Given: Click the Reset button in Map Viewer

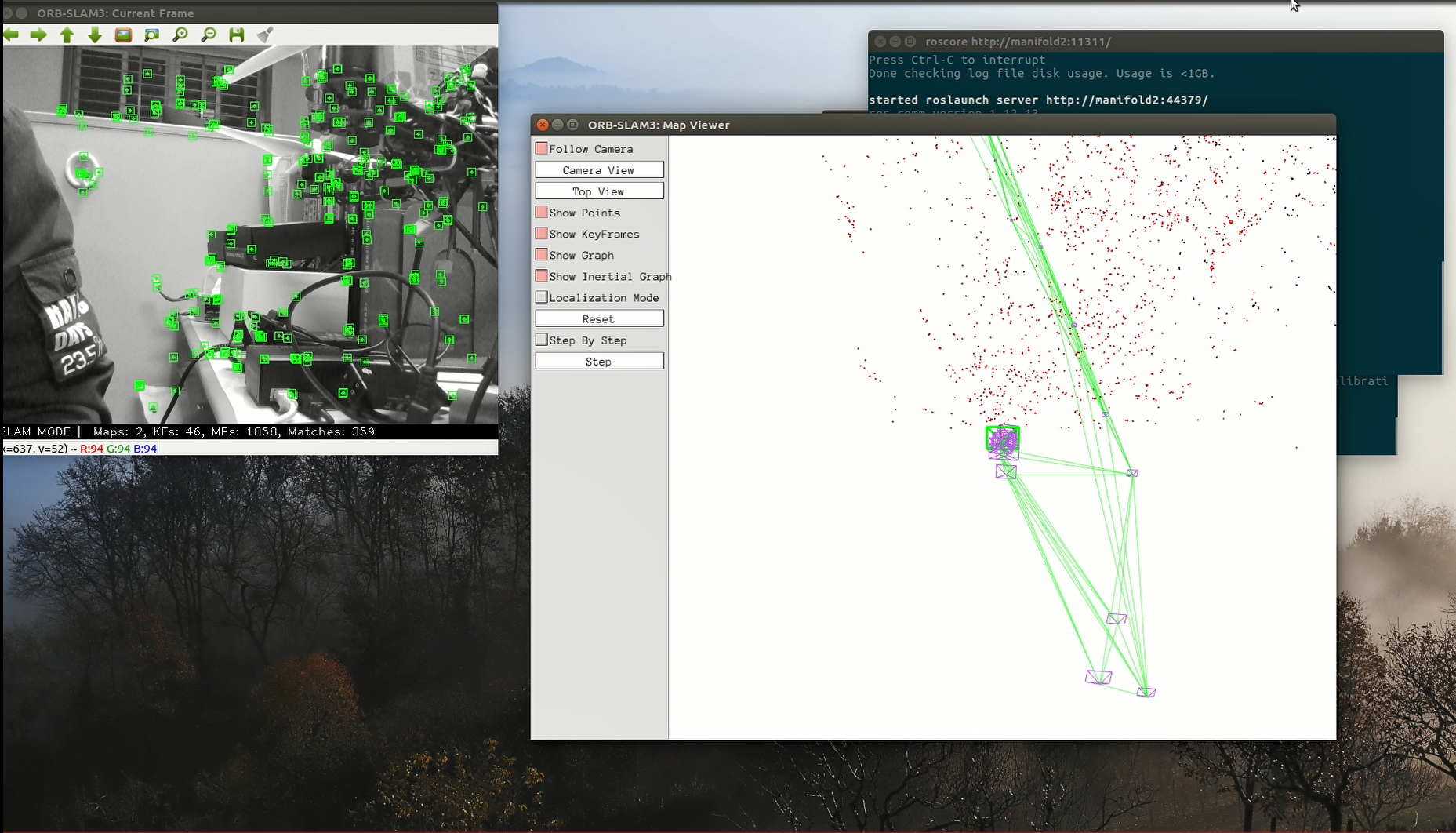Looking at the screenshot, I should click(x=599, y=318).
